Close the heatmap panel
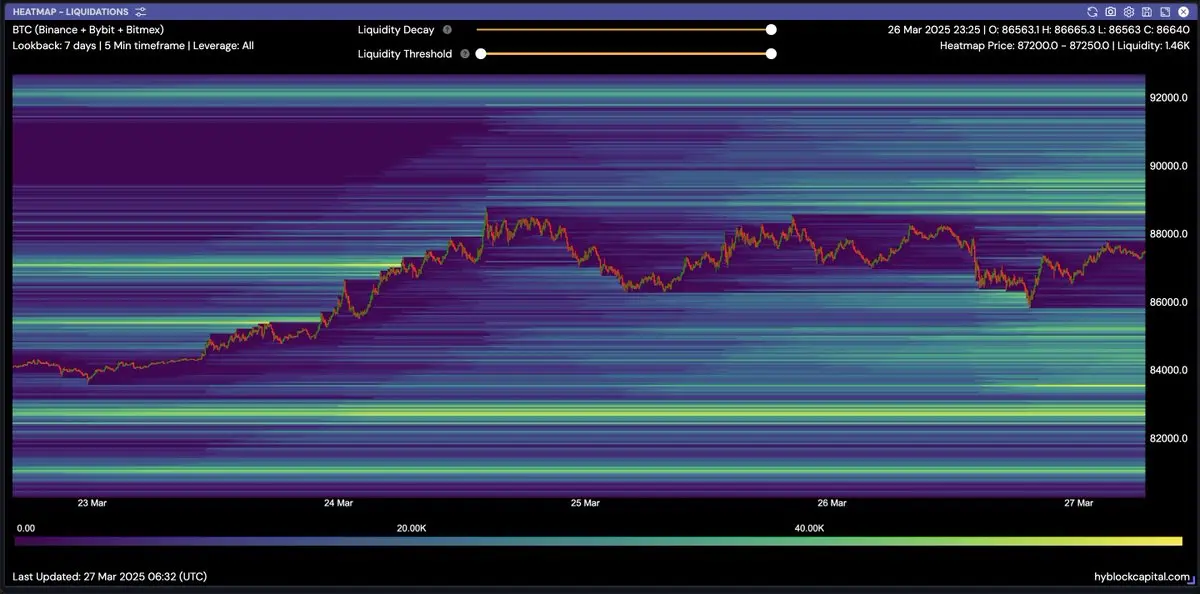 point(1183,12)
